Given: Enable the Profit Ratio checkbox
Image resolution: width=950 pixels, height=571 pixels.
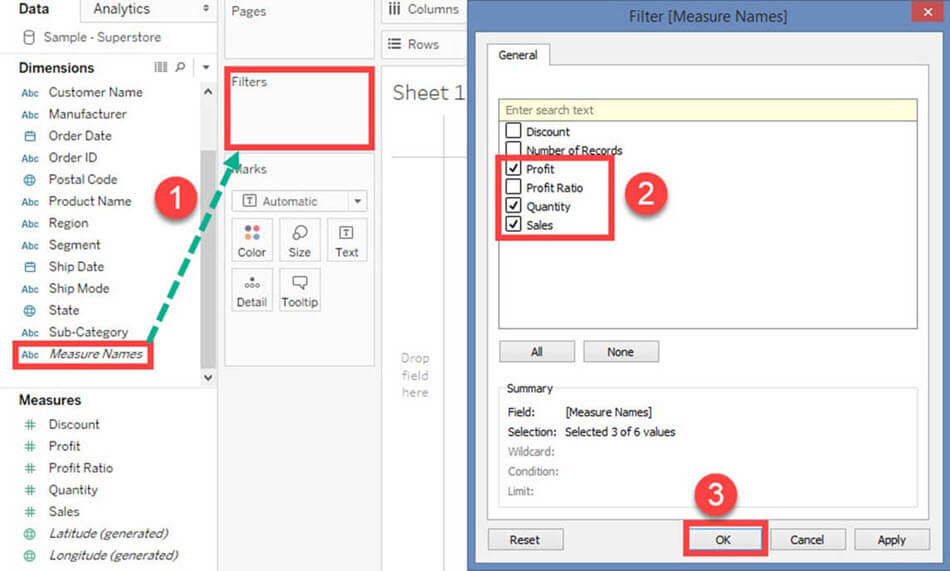Looking at the screenshot, I should [x=513, y=188].
